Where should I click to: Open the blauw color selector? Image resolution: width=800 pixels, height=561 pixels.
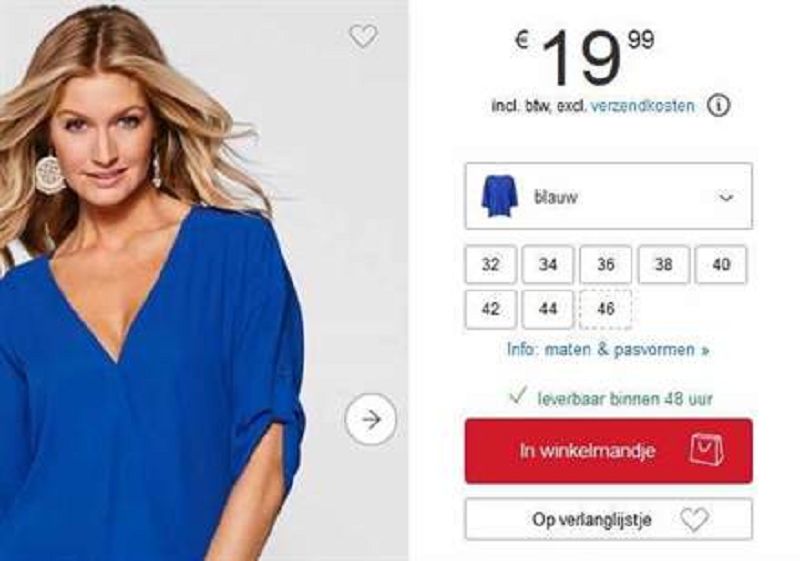point(608,196)
